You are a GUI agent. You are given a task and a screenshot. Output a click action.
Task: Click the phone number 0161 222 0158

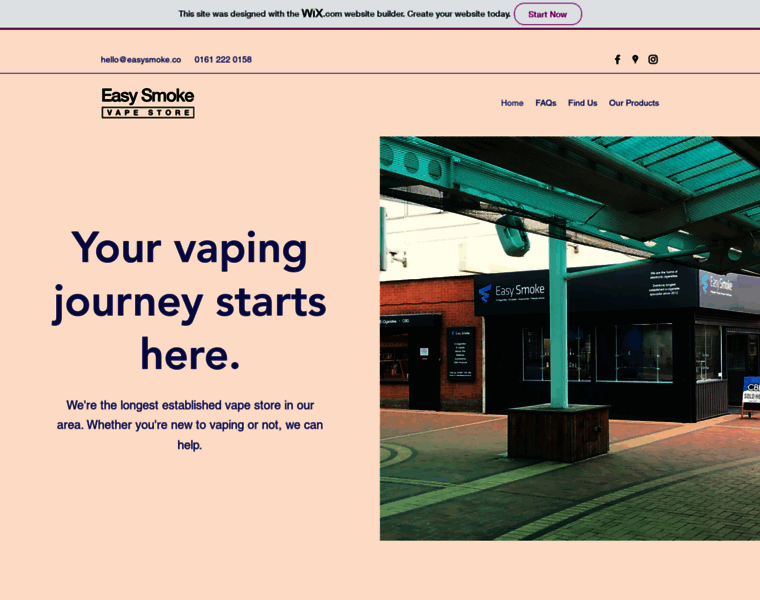223,60
